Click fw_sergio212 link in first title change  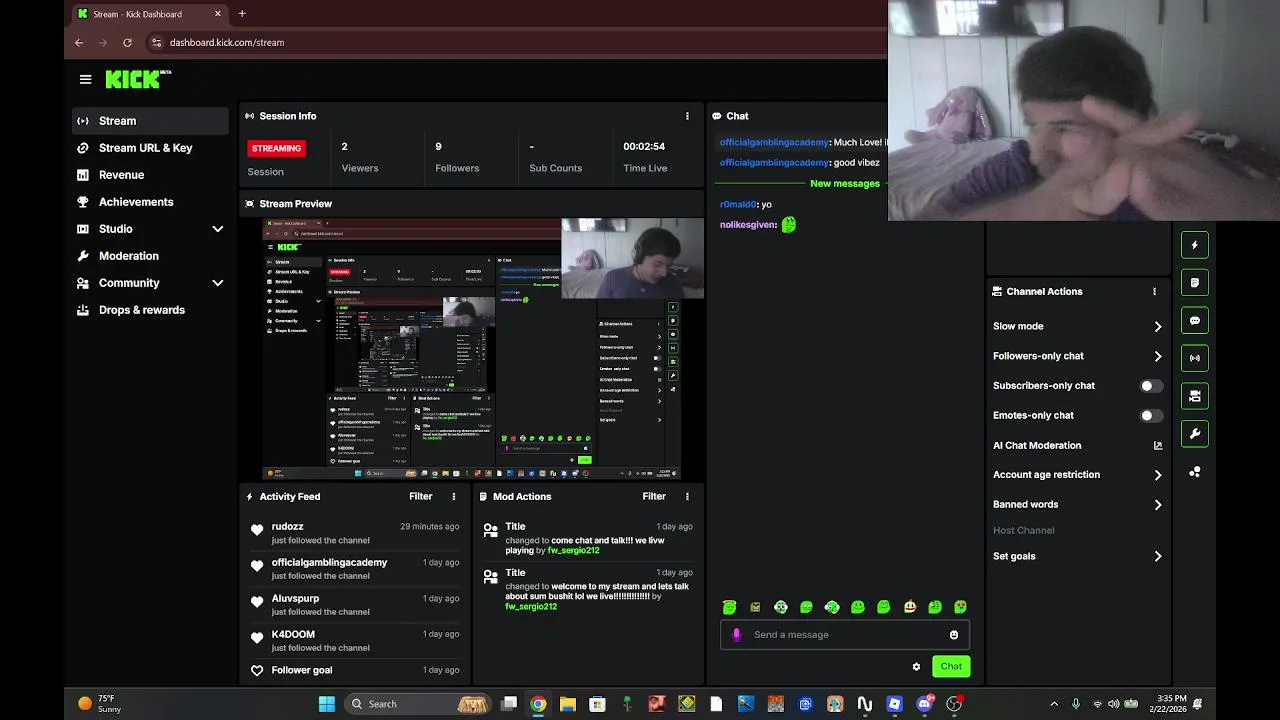pyautogui.click(x=574, y=551)
